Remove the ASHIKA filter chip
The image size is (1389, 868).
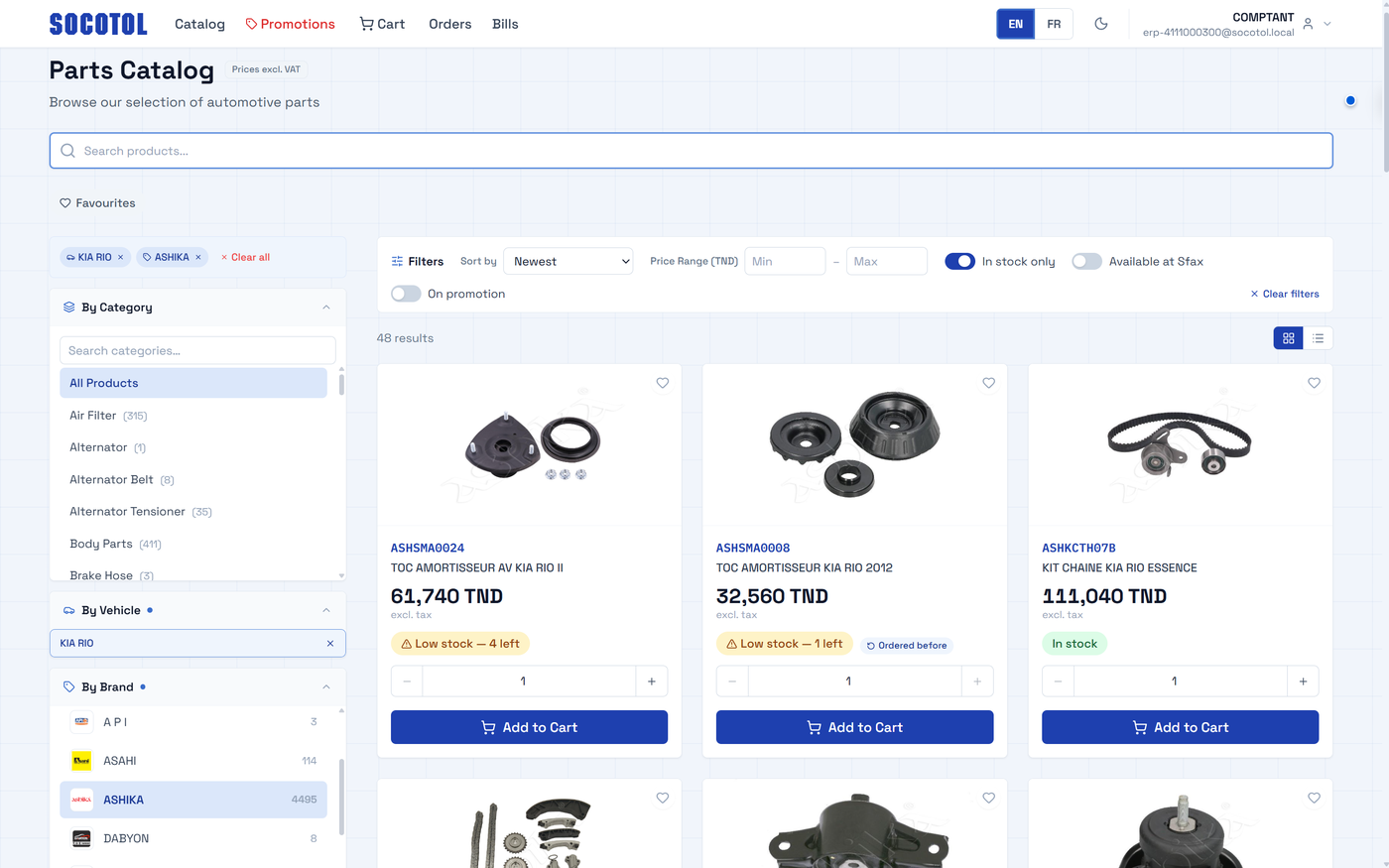[198, 257]
